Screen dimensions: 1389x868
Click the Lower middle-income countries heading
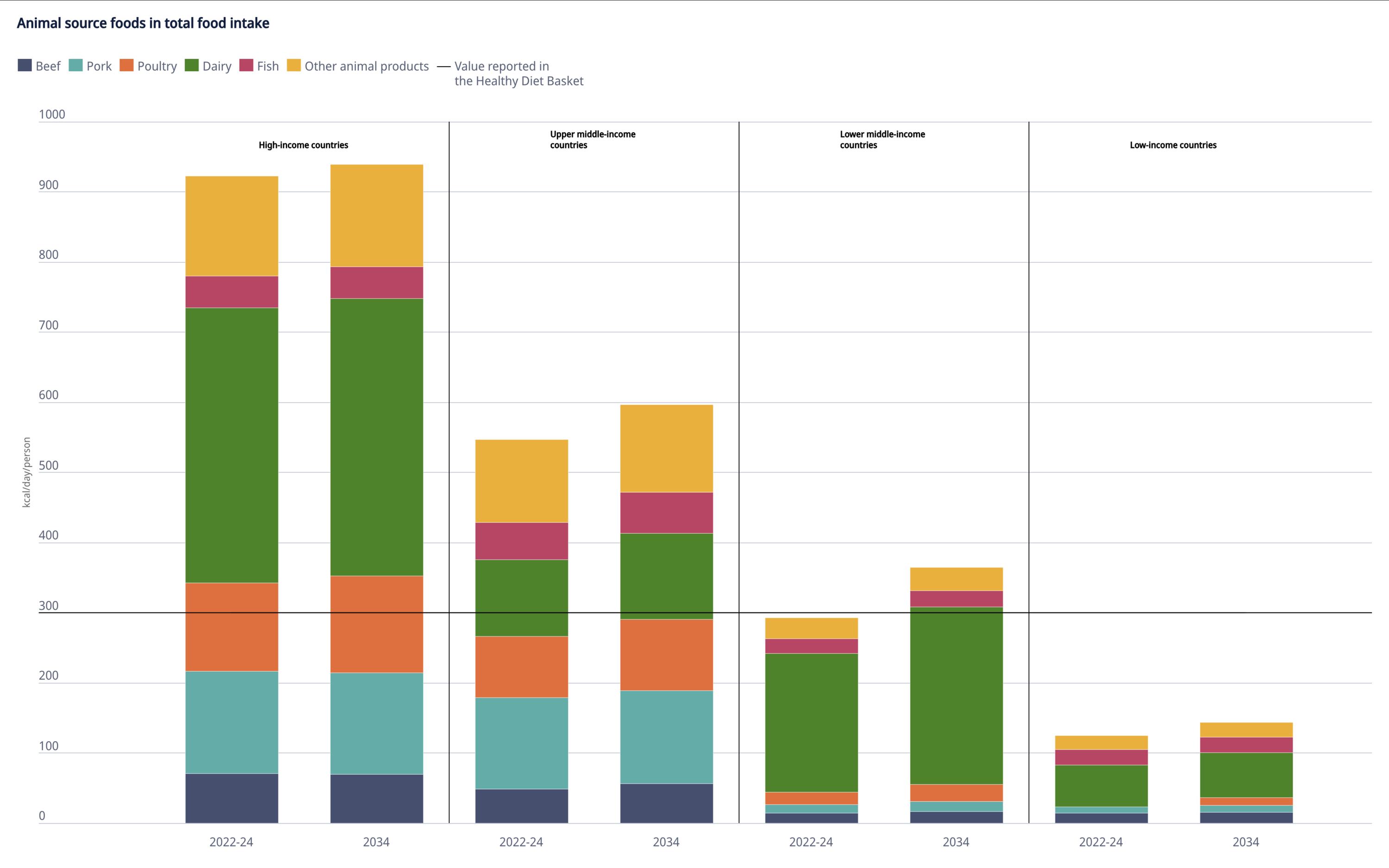882,139
